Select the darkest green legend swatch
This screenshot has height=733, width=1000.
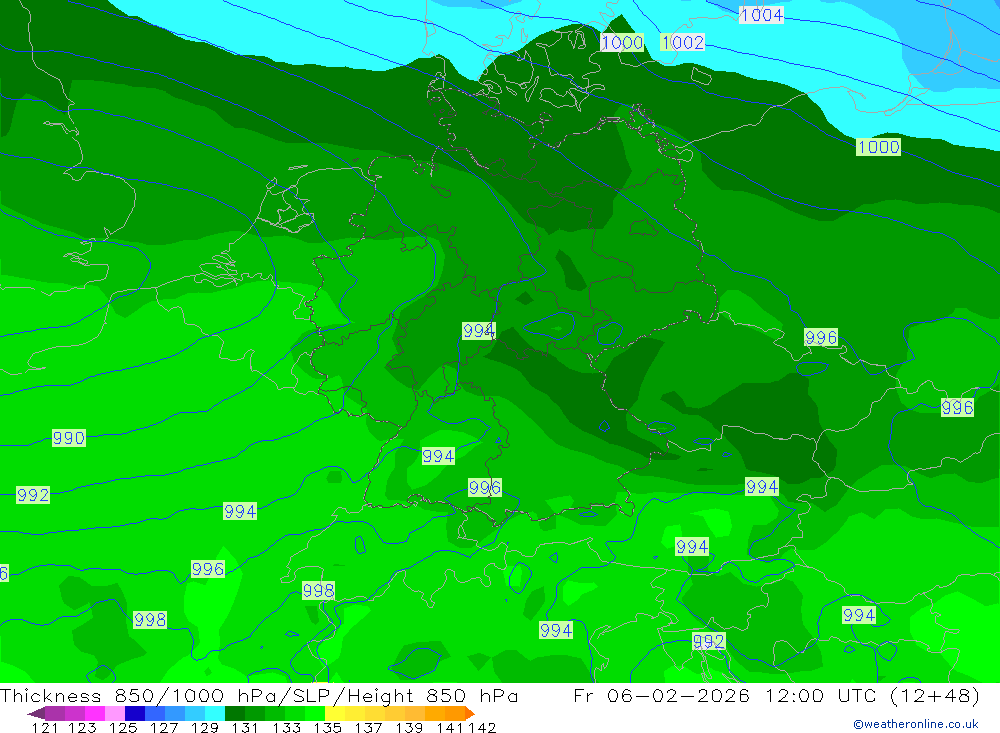click(x=235, y=713)
